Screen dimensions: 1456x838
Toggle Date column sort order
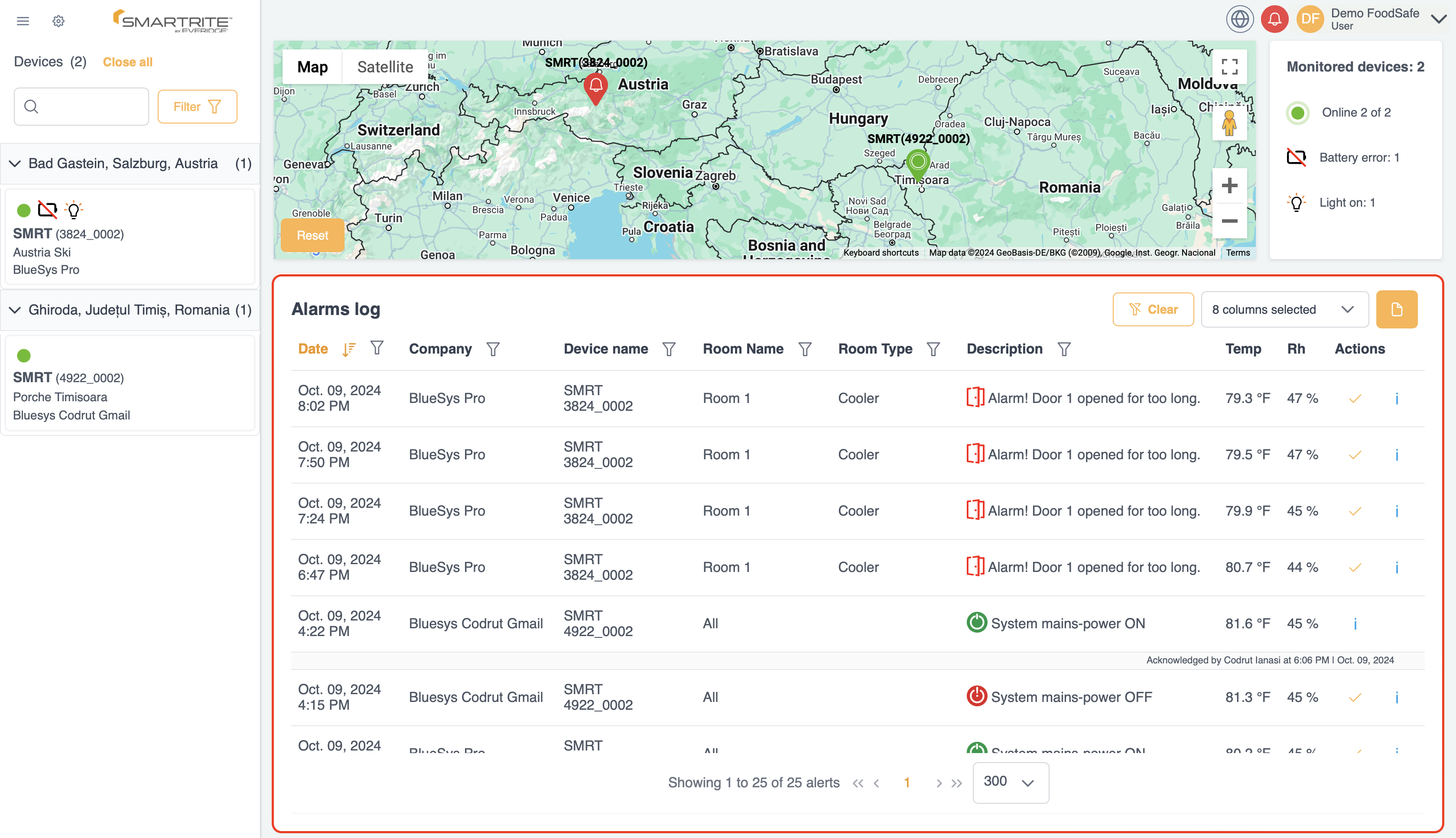point(349,349)
